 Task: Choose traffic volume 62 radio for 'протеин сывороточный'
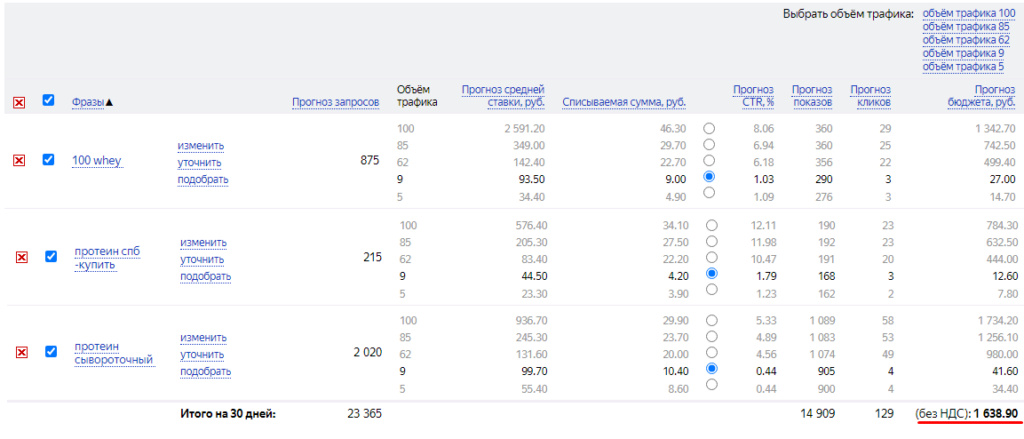point(709,353)
